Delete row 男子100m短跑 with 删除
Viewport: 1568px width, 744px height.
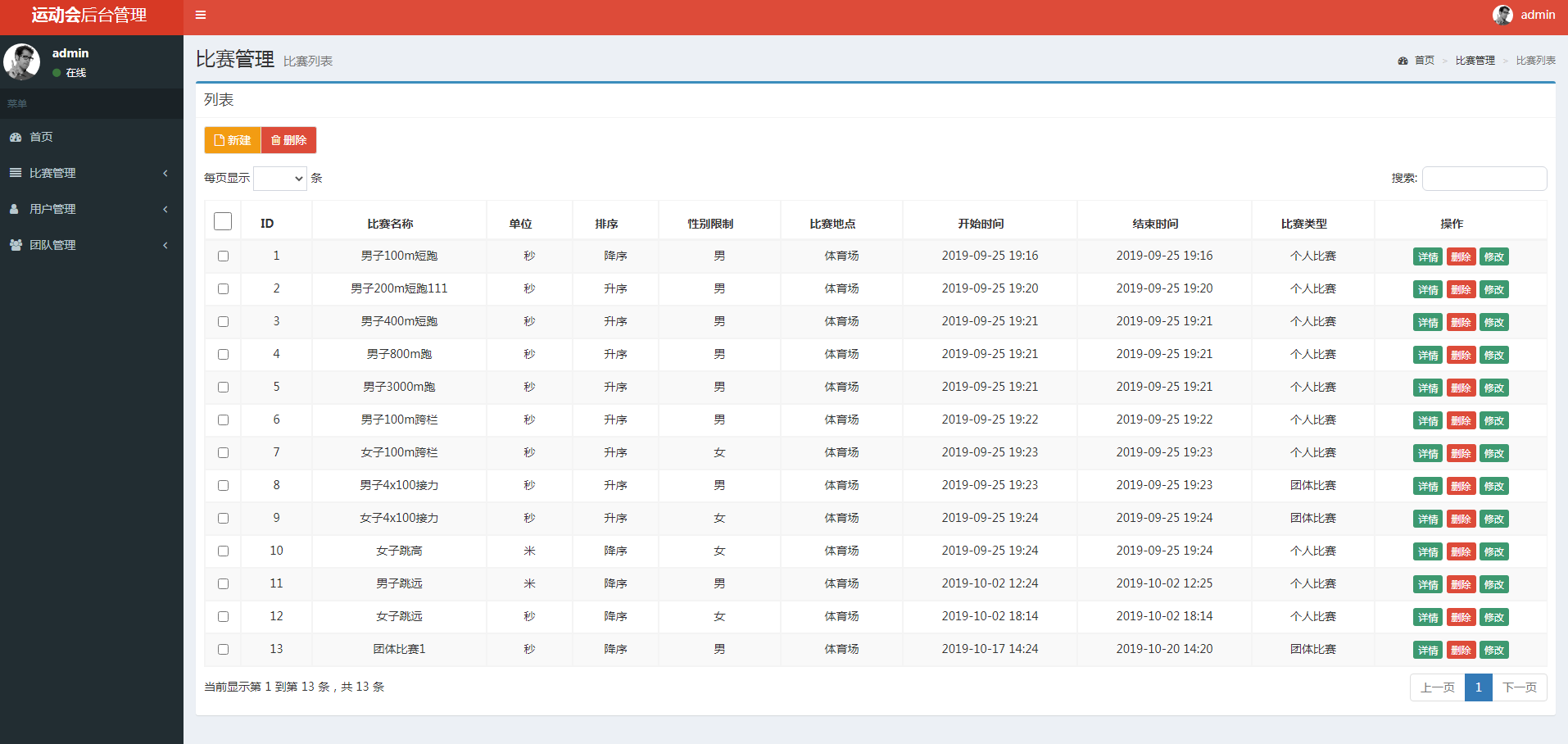pyautogui.click(x=1461, y=256)
